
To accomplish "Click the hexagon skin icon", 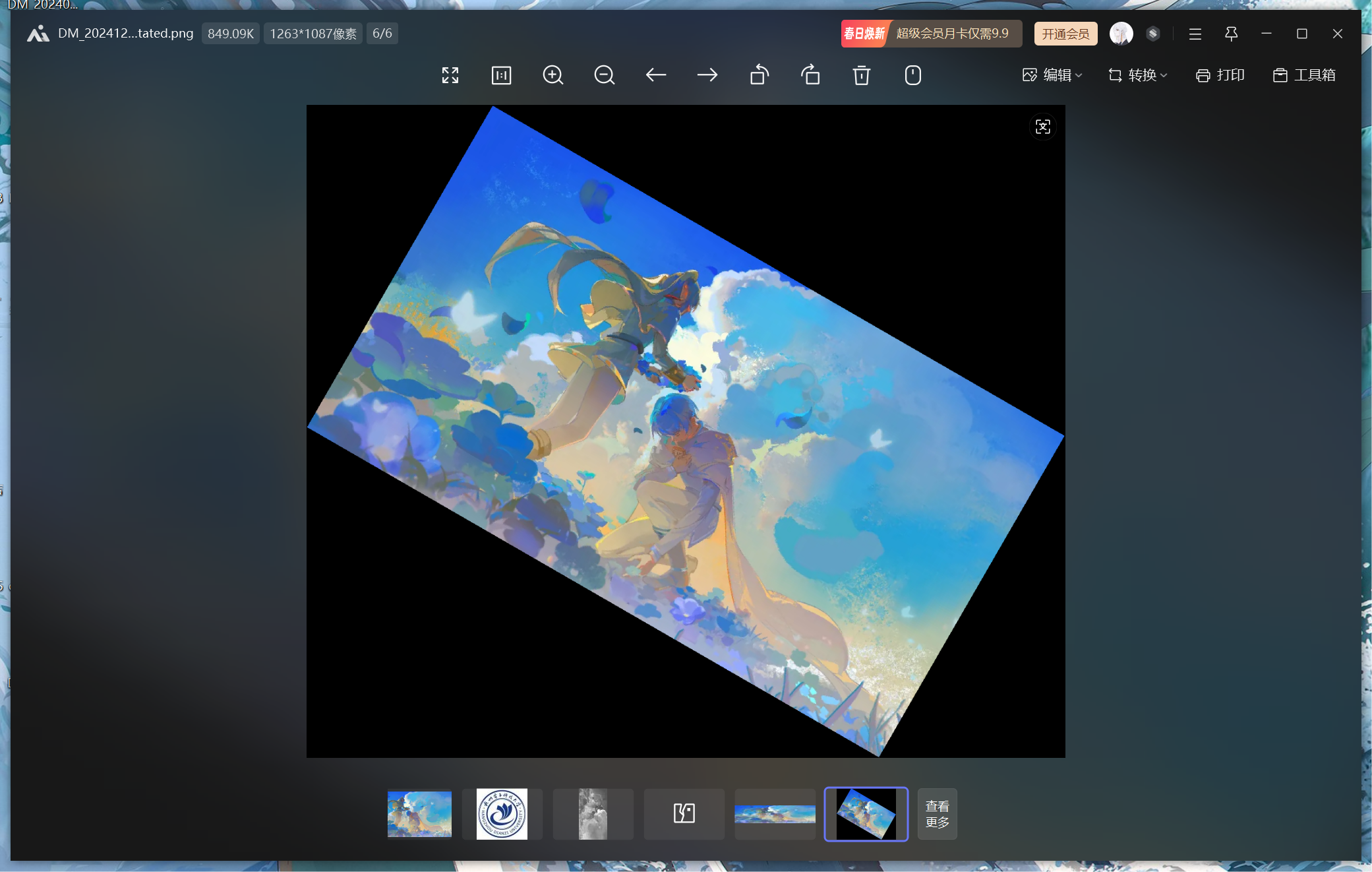I will (1153, 34).
